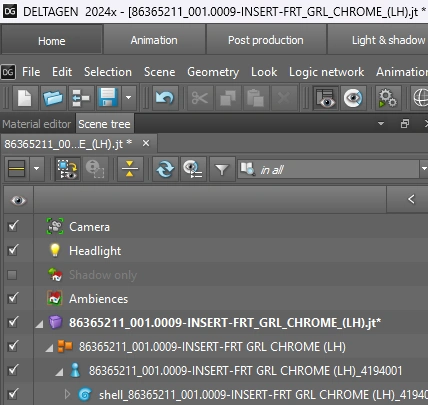Collapse the root .jt* tree node
The width and height of the screenshot is (428, 405).
coord(39,324)
